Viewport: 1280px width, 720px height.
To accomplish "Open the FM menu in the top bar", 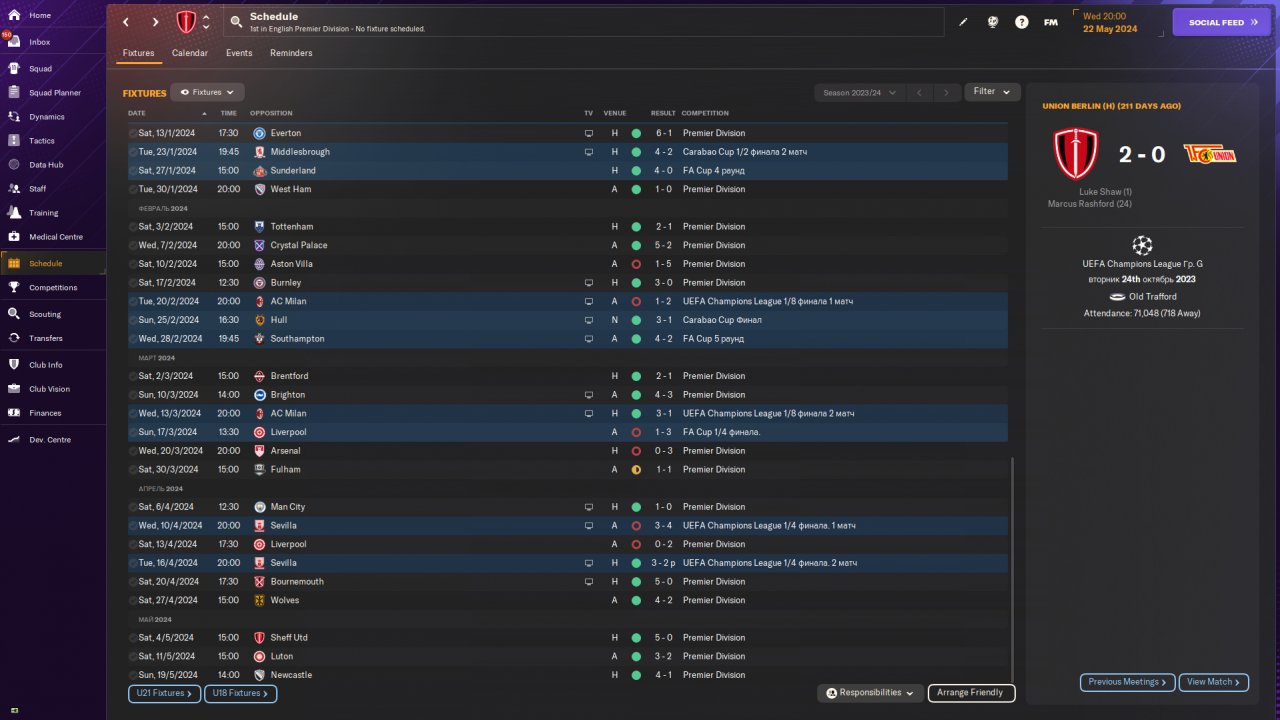I will (x=1051, y=22).
